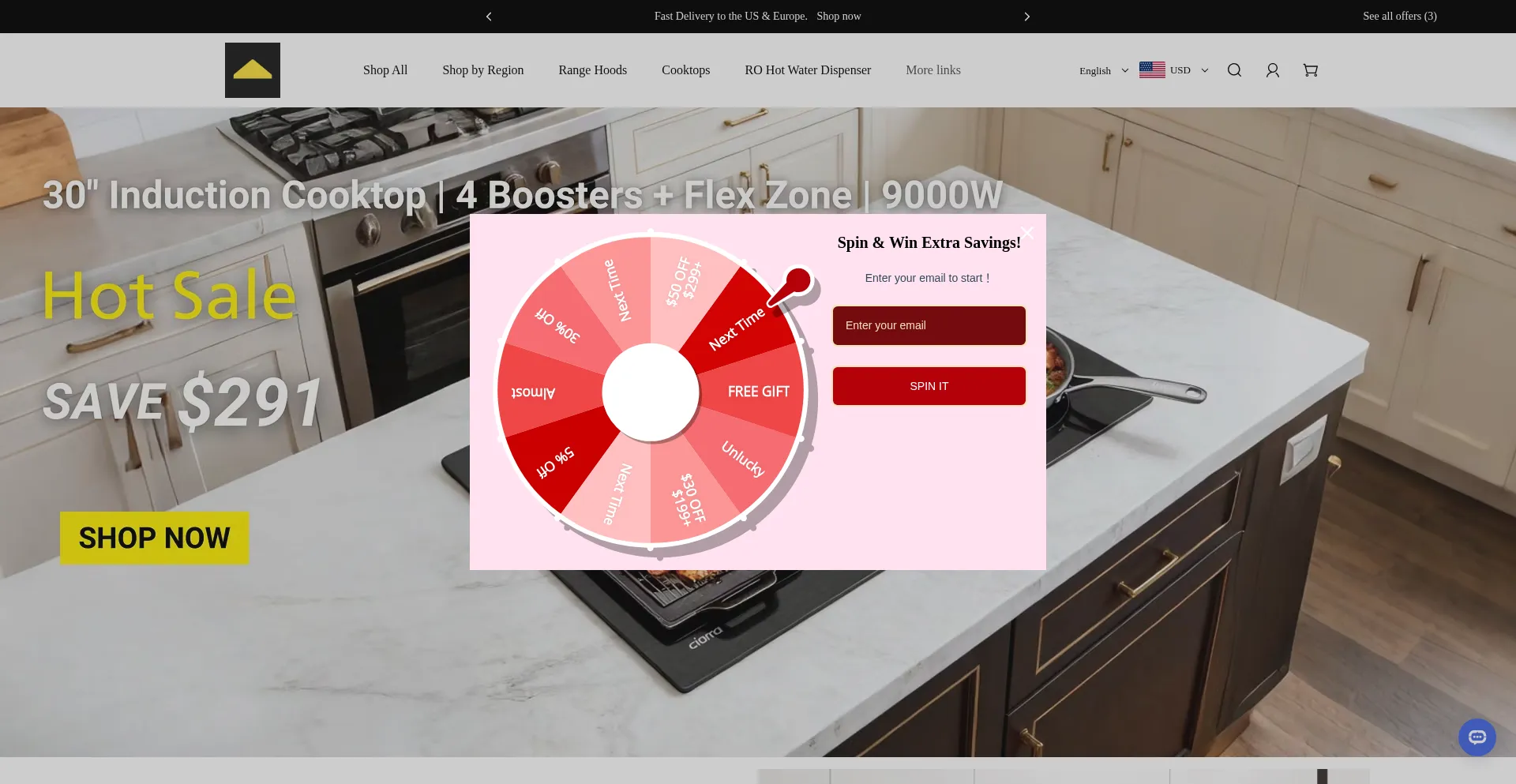Open the chat support bubble
Viewport: 1516px width, 784px height.
[x=1477, y=737]
